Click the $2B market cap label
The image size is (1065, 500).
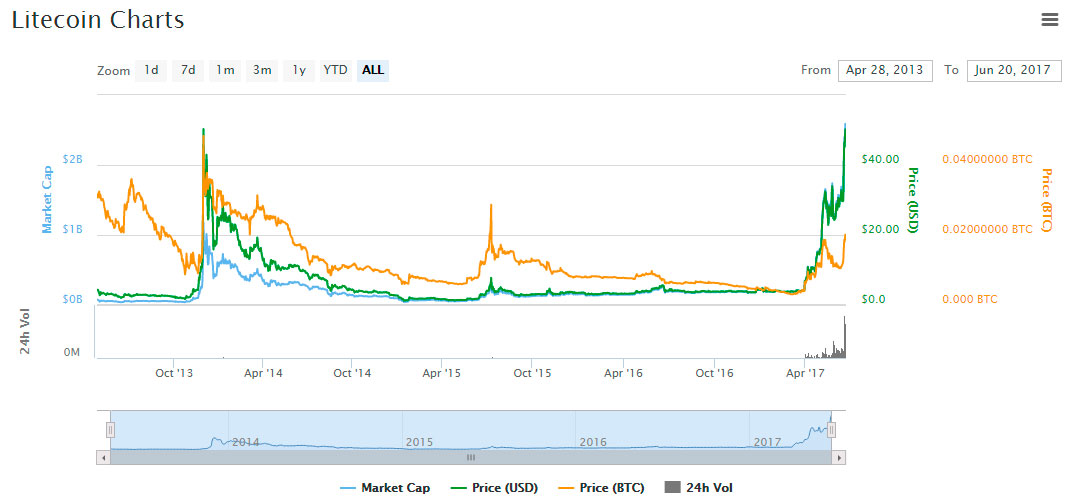(x=72, y=159)
